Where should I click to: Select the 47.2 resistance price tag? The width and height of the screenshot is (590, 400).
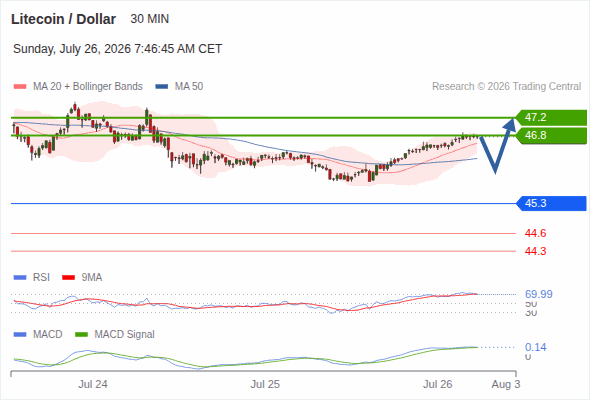[x=551, y=117]
